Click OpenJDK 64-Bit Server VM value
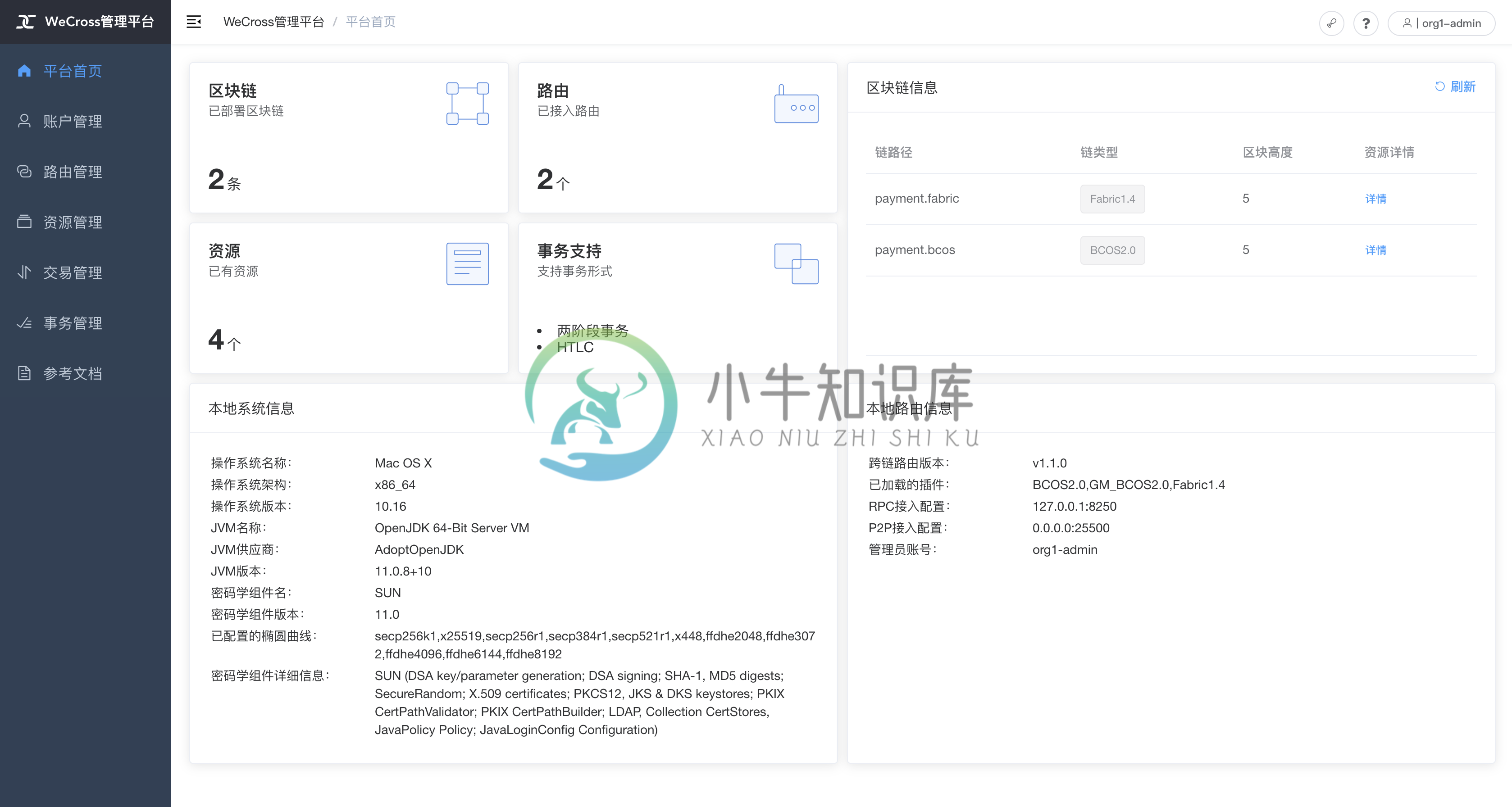 pos(452,528)
